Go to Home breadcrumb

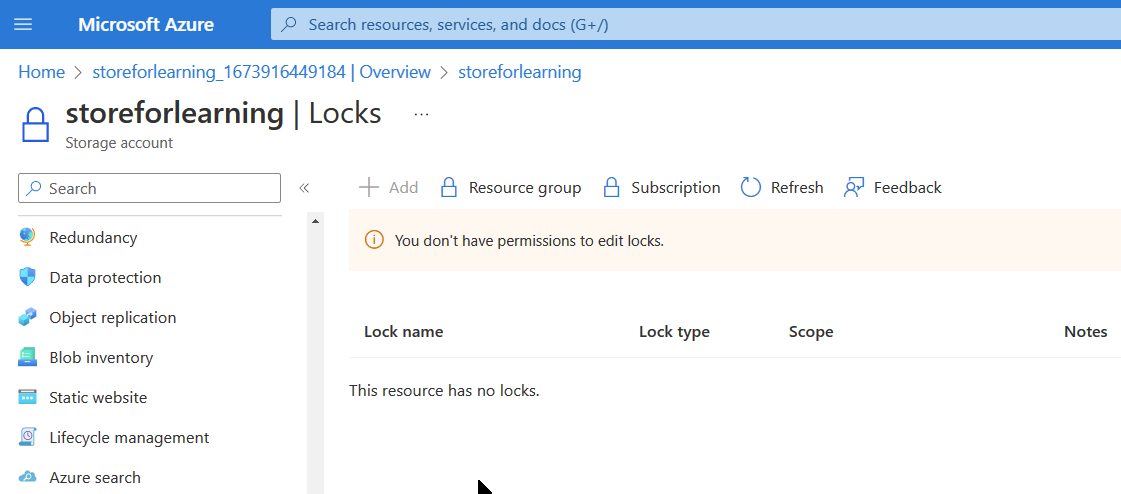(41, 72)
